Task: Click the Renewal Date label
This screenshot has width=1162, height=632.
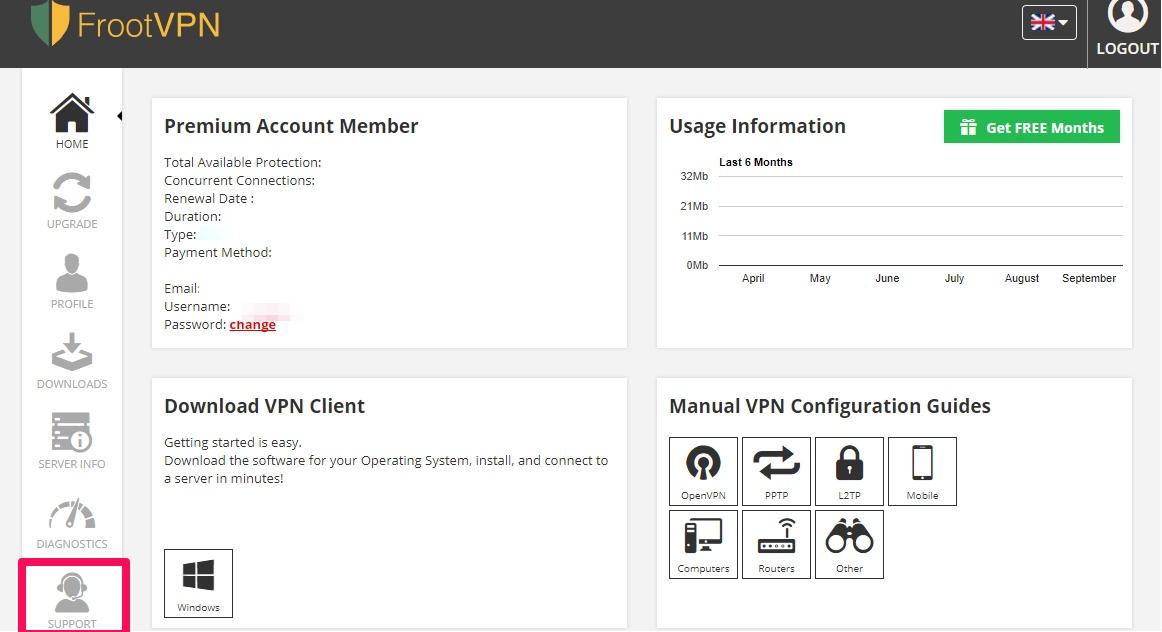Action: pos(209,199)
